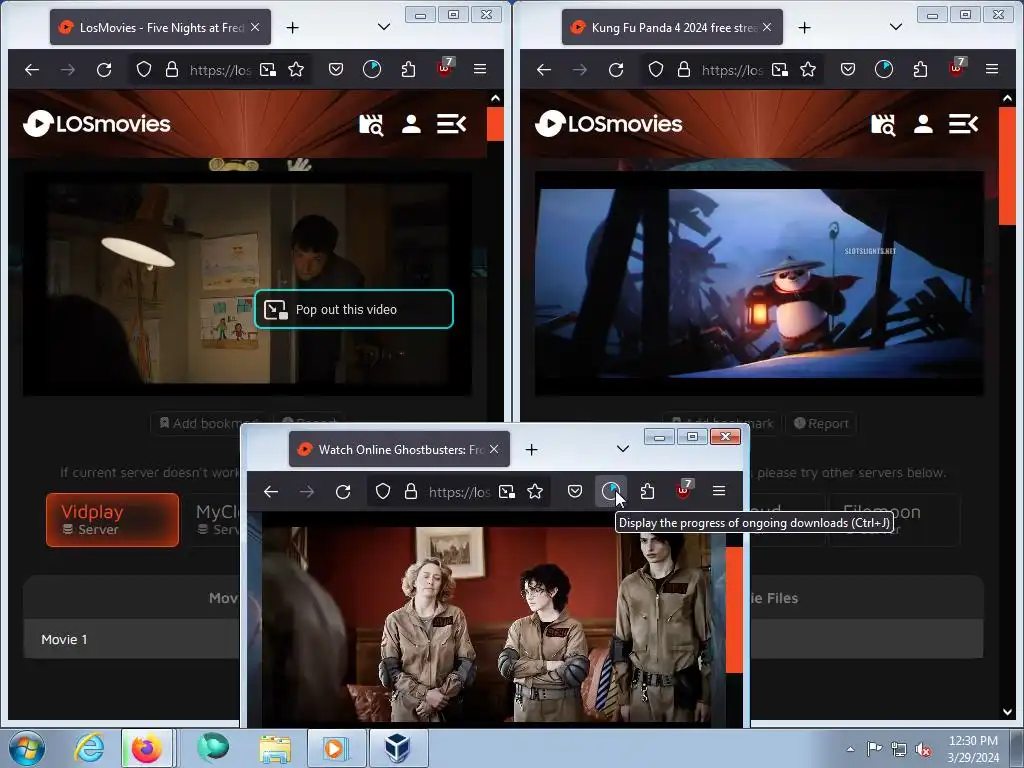Click URL field in Ghostbusters window
The height and width of the screenshot is (768, 1024).
[458, 492]
